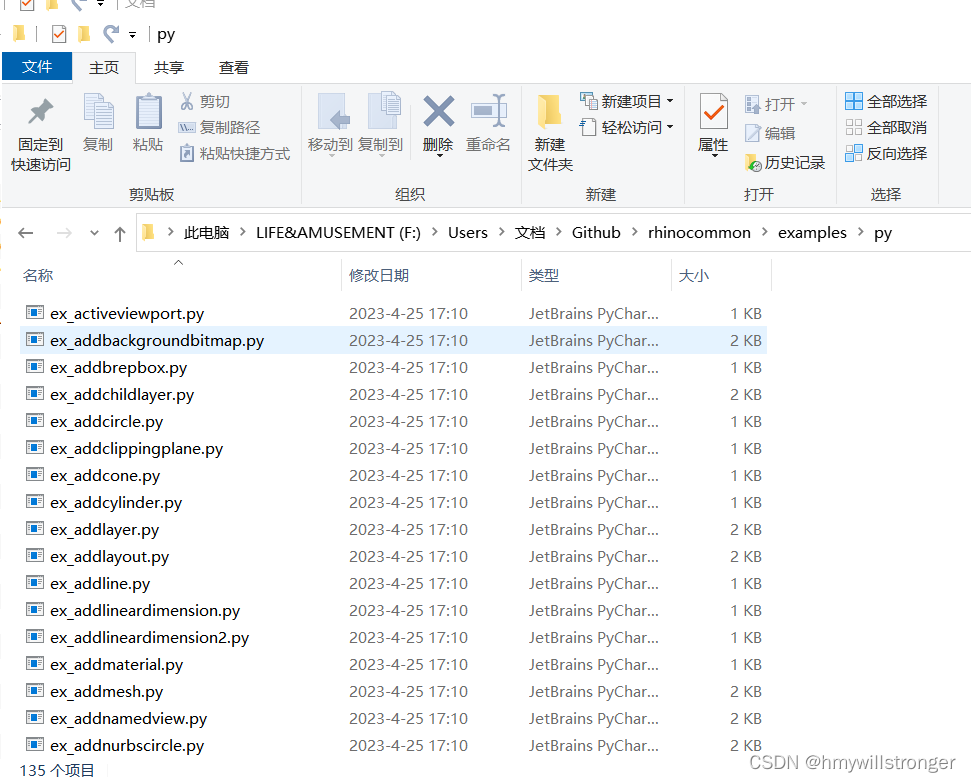
Task: Open 属性 for the selected file
Action: pos(712,125)
